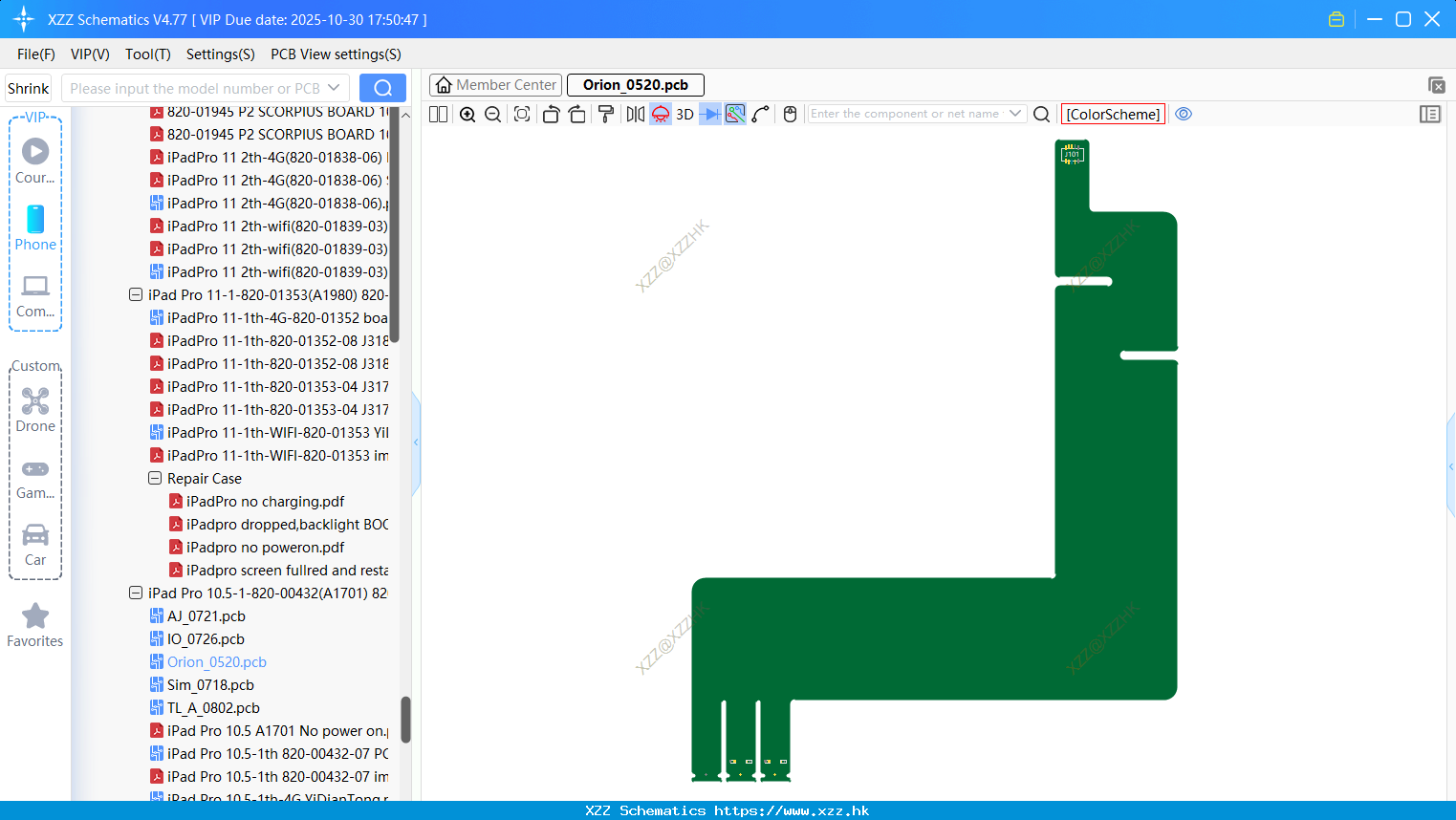This screenshot has width=1456, height=820.
Task: Collapse the left panel splitter handle
Action: coord(416,442)
